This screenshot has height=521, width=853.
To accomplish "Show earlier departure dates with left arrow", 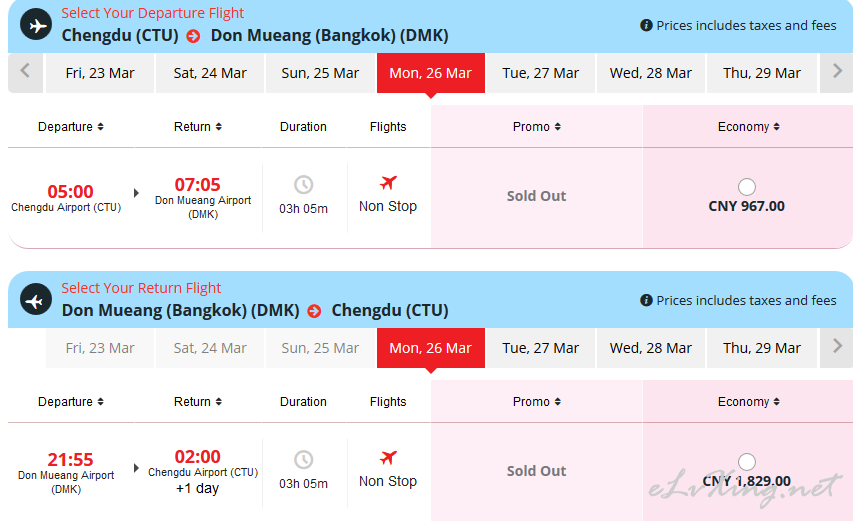I will pyautogui.click(x=25, y=71).
